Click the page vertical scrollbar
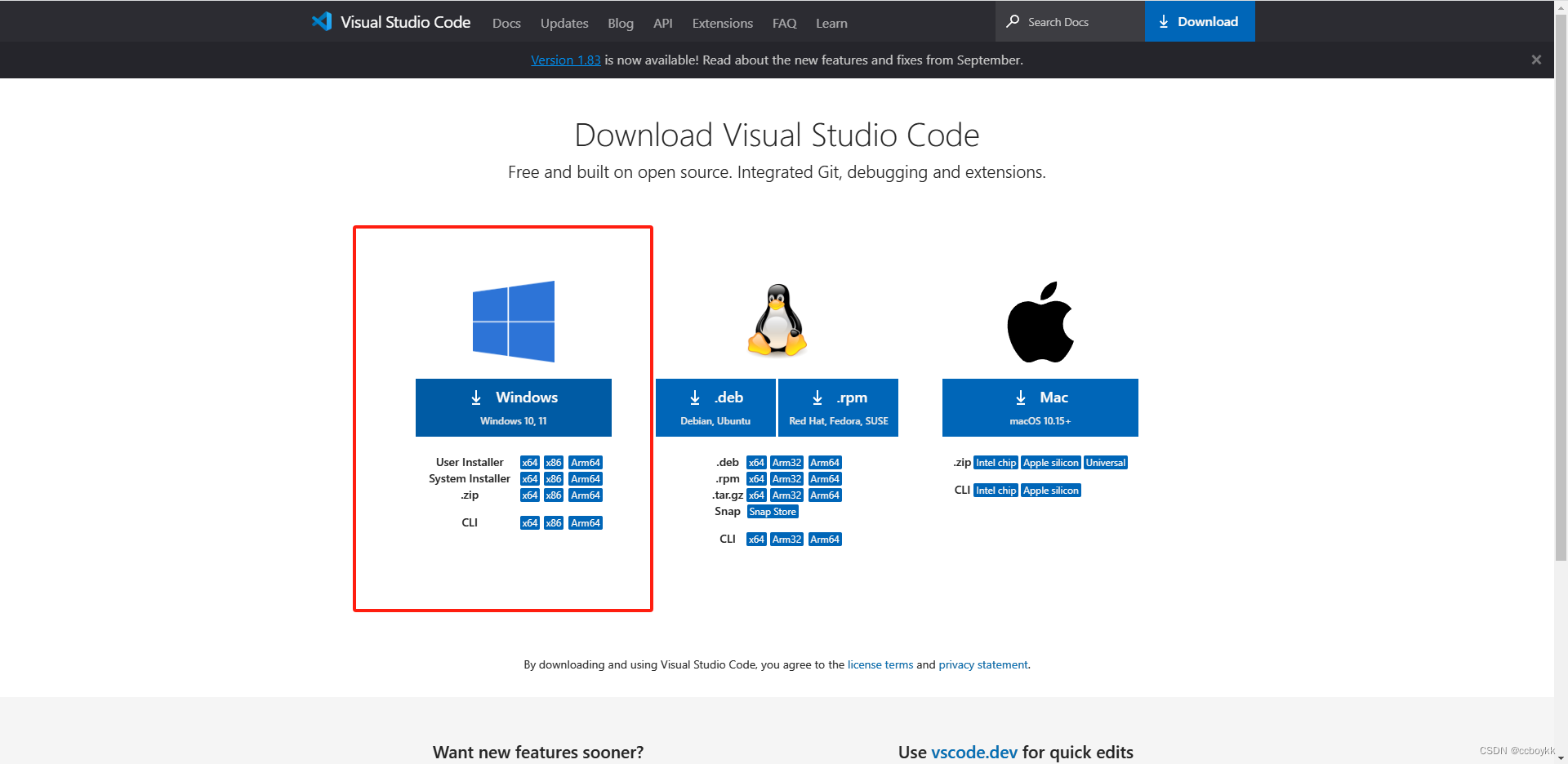Viewport: 1568px width, 764px height. 1561,286
